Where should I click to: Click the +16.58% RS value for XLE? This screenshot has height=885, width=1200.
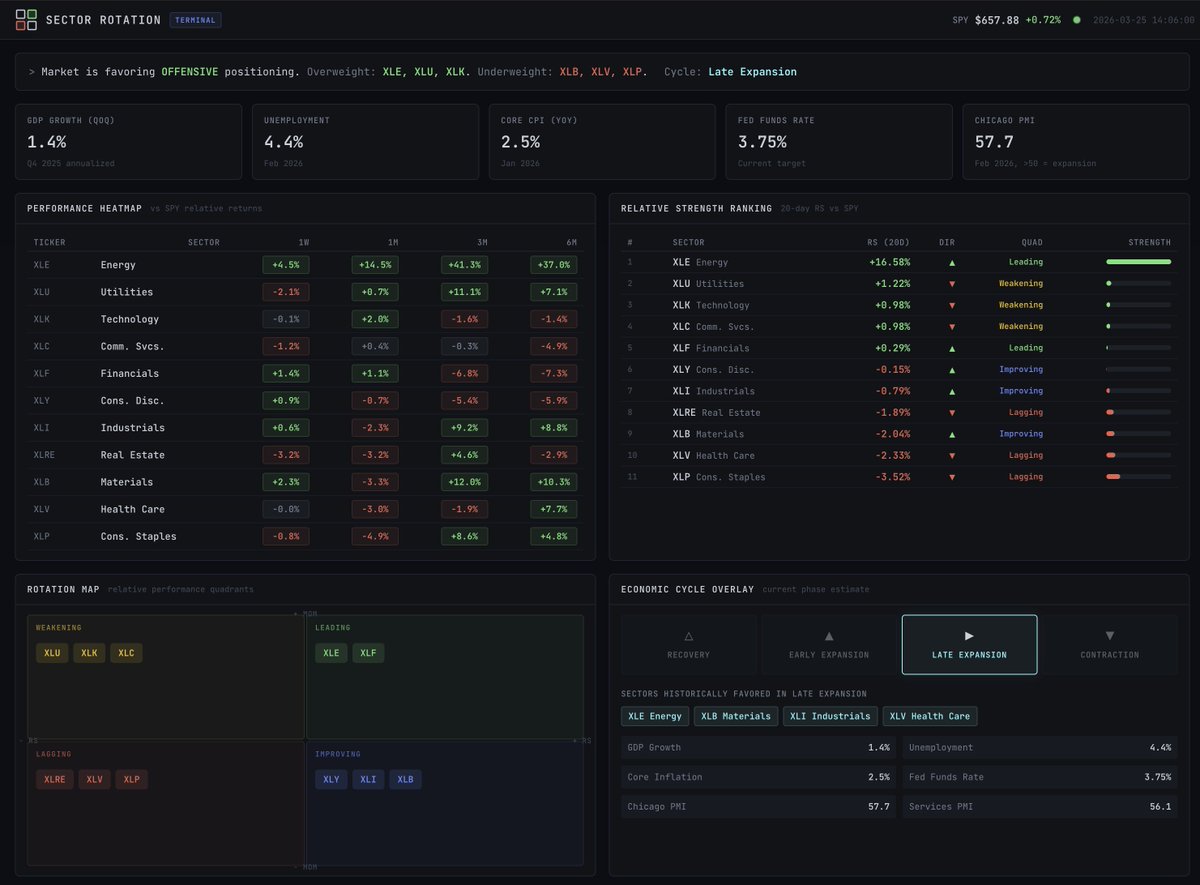890,262
